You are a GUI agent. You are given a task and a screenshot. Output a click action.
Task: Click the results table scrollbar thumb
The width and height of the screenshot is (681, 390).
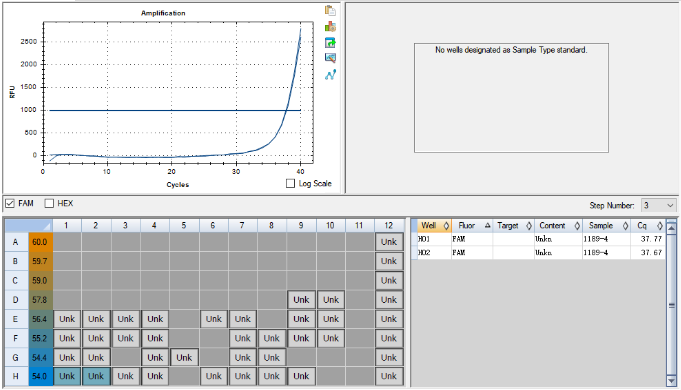(671, 305)
